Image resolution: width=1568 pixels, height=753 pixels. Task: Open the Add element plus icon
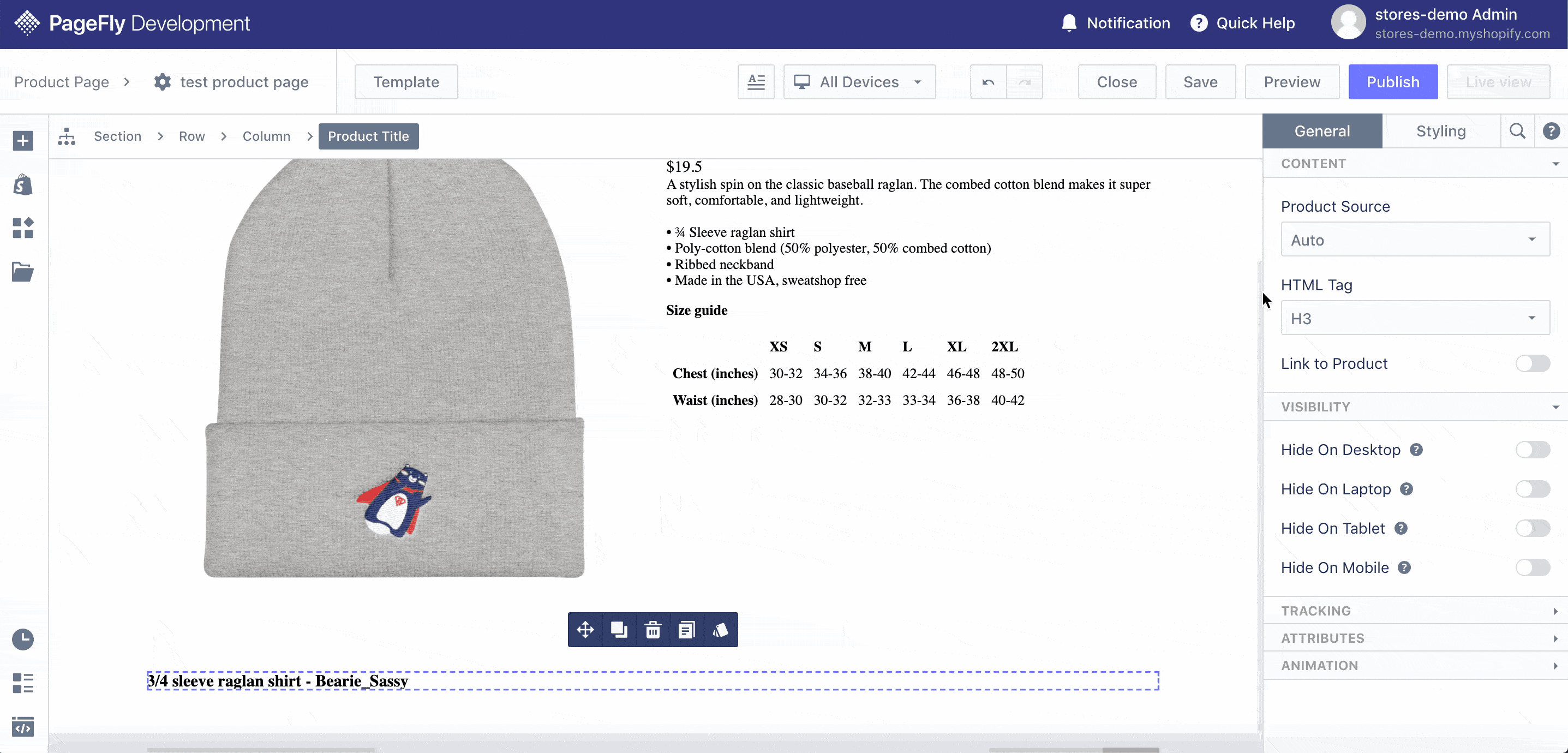coord(22,141)
